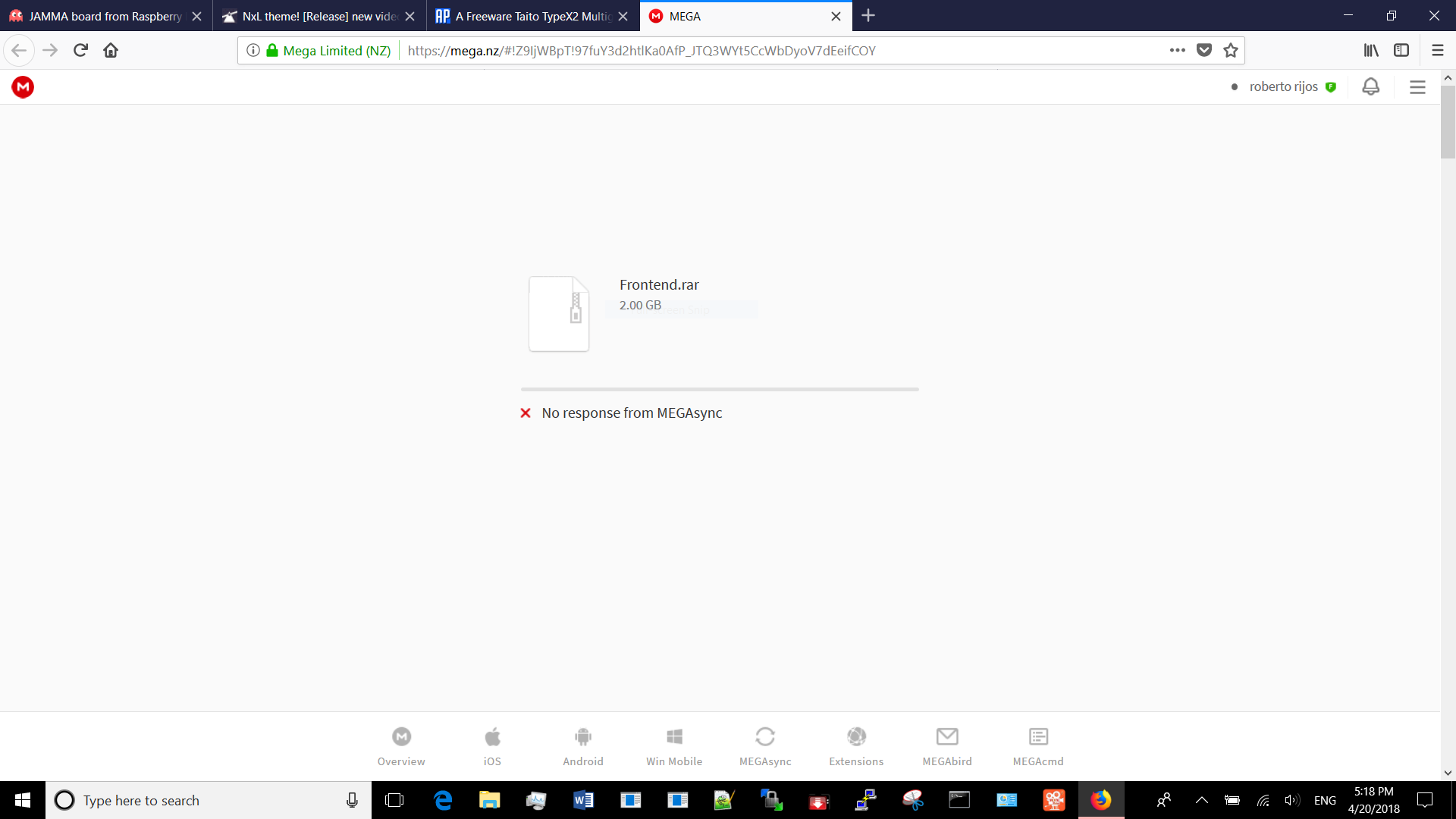Screen dimensions: 1456x819
Task: Open the page actions three-dots menu
Action: click(1177, 50)
